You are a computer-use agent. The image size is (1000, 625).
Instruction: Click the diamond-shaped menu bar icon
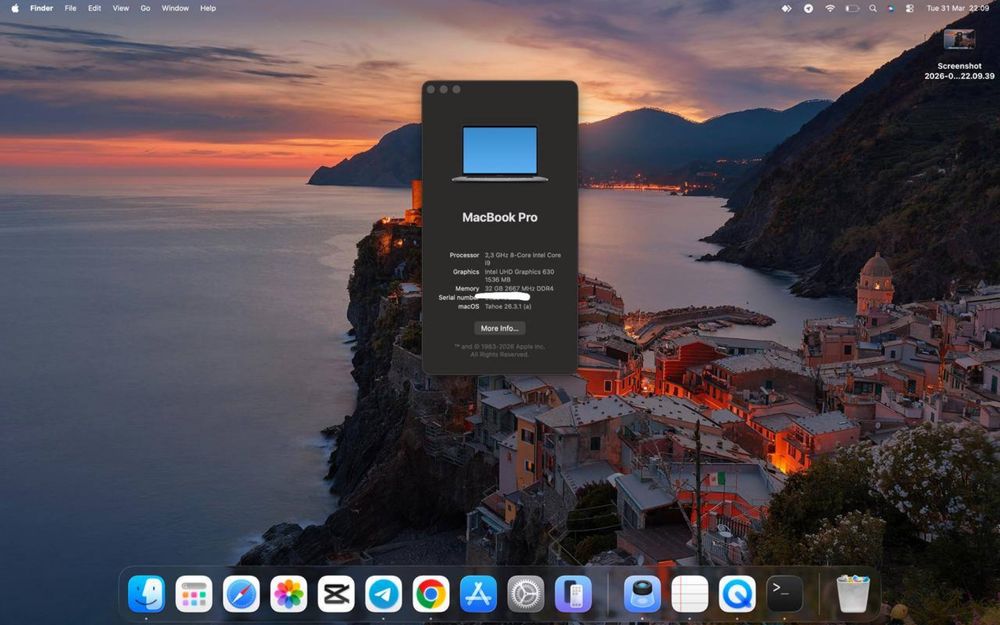click(x=786, y=8)
